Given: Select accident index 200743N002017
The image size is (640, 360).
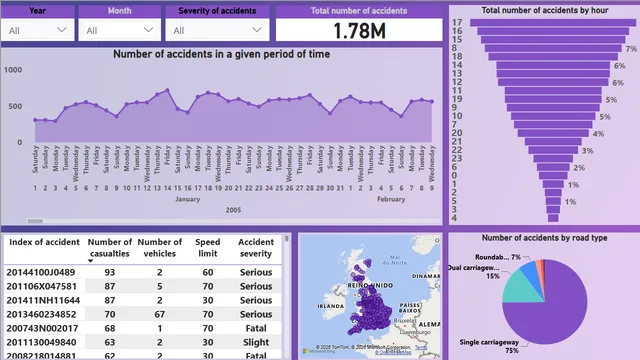Looking at the screenshot, I should [42, 328].
